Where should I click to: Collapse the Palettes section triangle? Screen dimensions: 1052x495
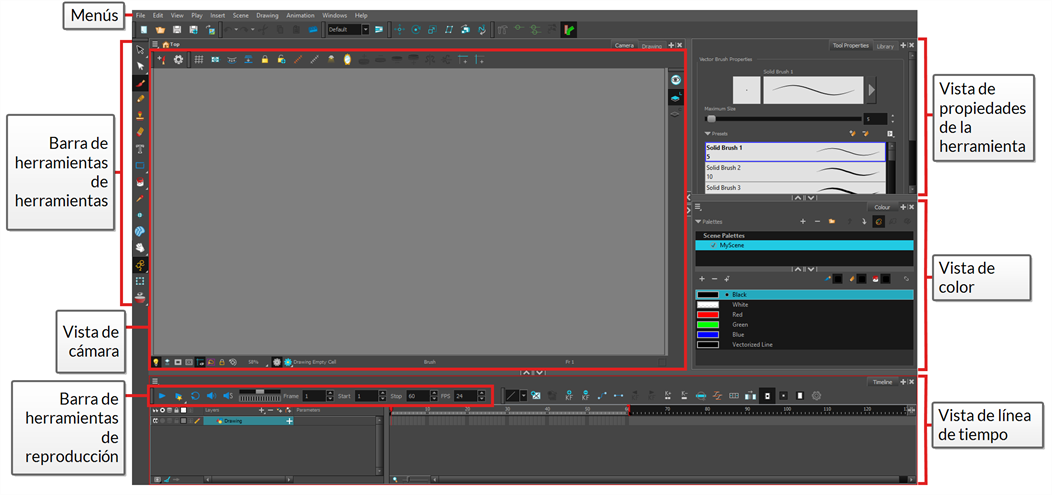[698, 221]
